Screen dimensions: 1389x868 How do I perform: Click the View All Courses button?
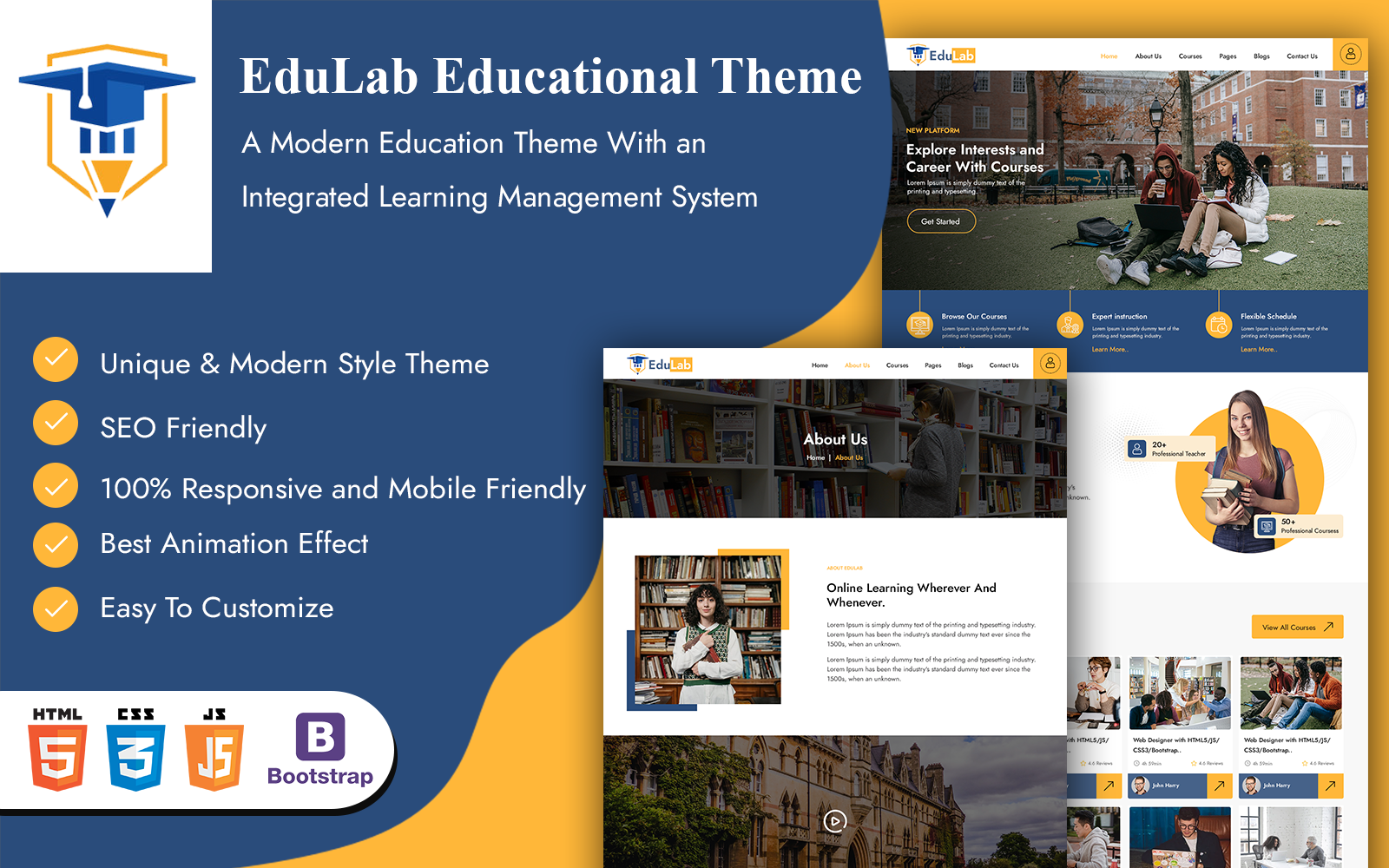1296,627
